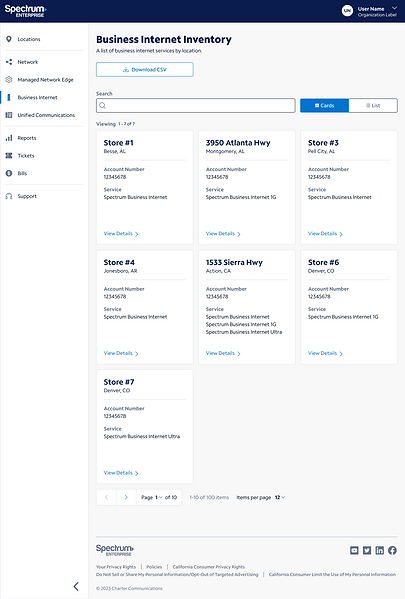View Details for 1533 Sierra Hwy
Viewport: 405px width, 599px height.
coord(223,353)
